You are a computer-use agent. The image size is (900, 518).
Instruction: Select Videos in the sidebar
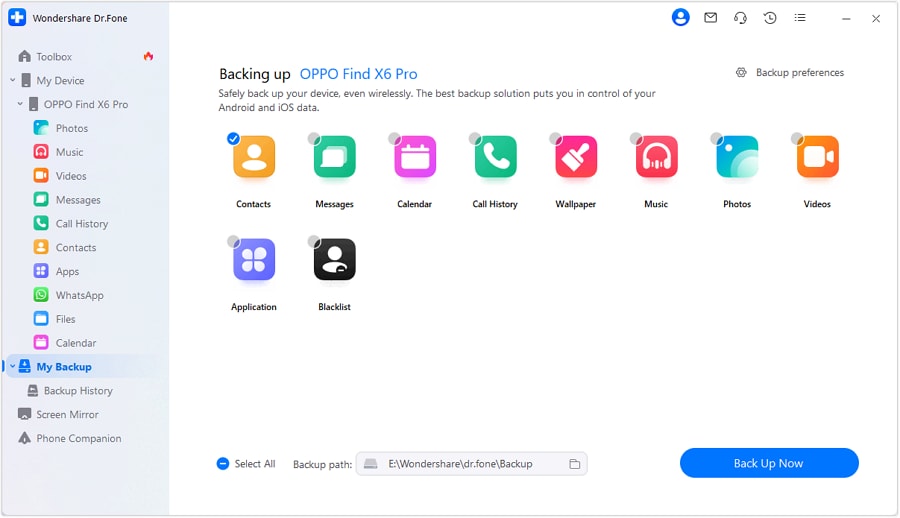[x=60, y=176]
